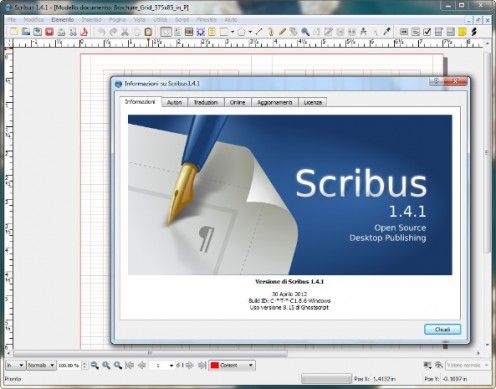Click the PDF Link Annotation tool
496x389 pixels.
tap(474, 32)
